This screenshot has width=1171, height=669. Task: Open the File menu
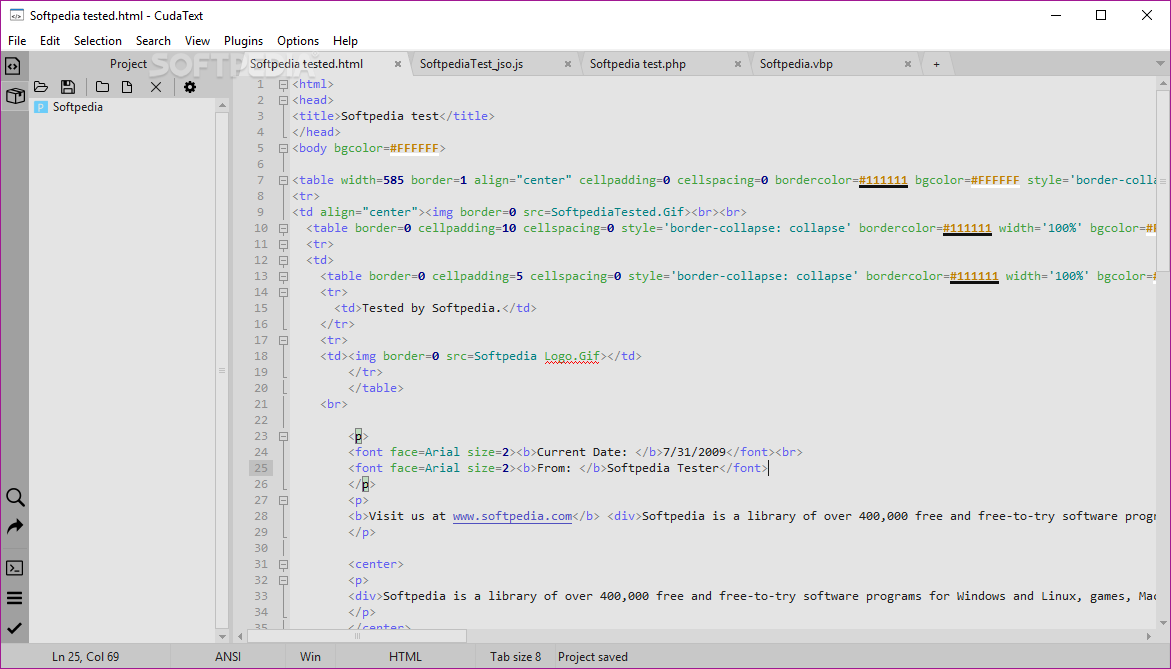(17, 41)
